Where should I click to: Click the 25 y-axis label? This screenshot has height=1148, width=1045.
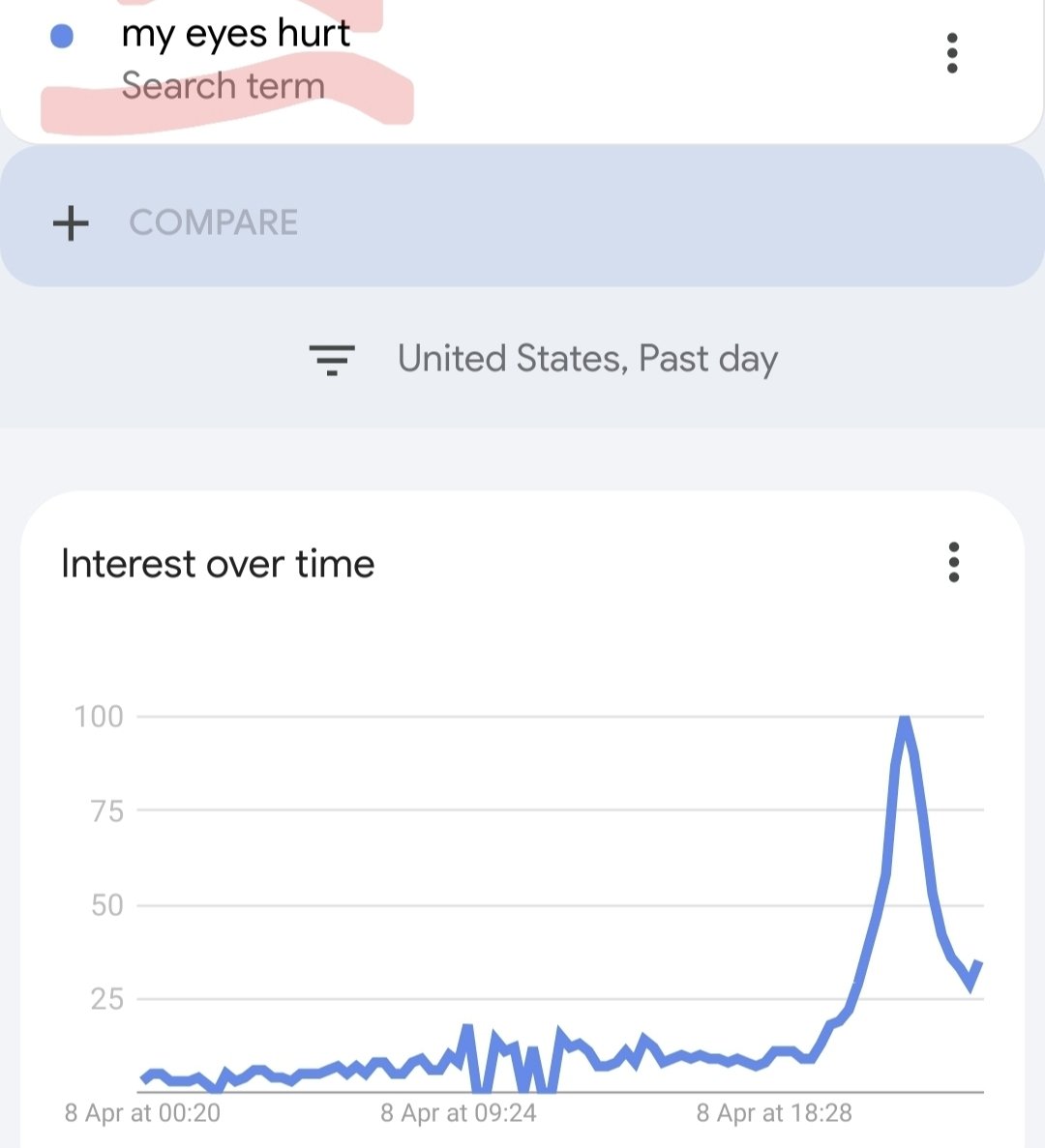(x=106, y=999)
